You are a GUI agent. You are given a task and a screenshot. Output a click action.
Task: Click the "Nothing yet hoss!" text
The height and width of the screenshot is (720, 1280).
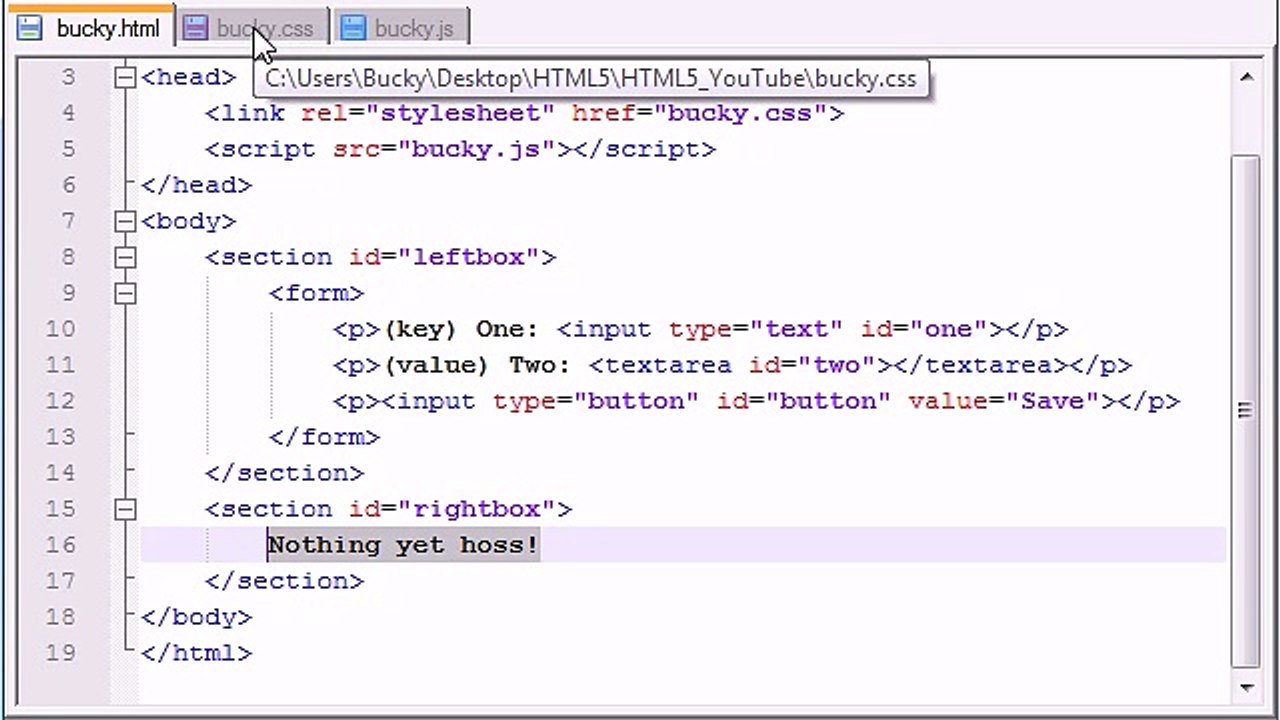click(x=403, y=545)
